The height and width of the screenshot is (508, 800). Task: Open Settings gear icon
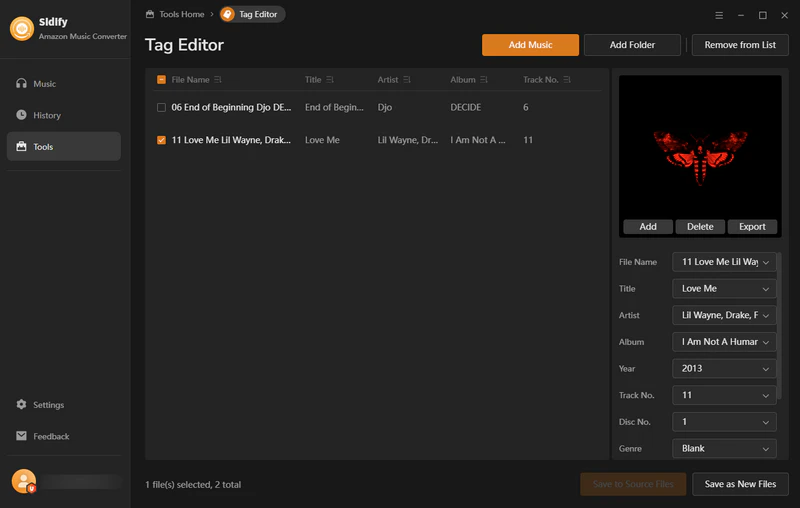[21, 404]
